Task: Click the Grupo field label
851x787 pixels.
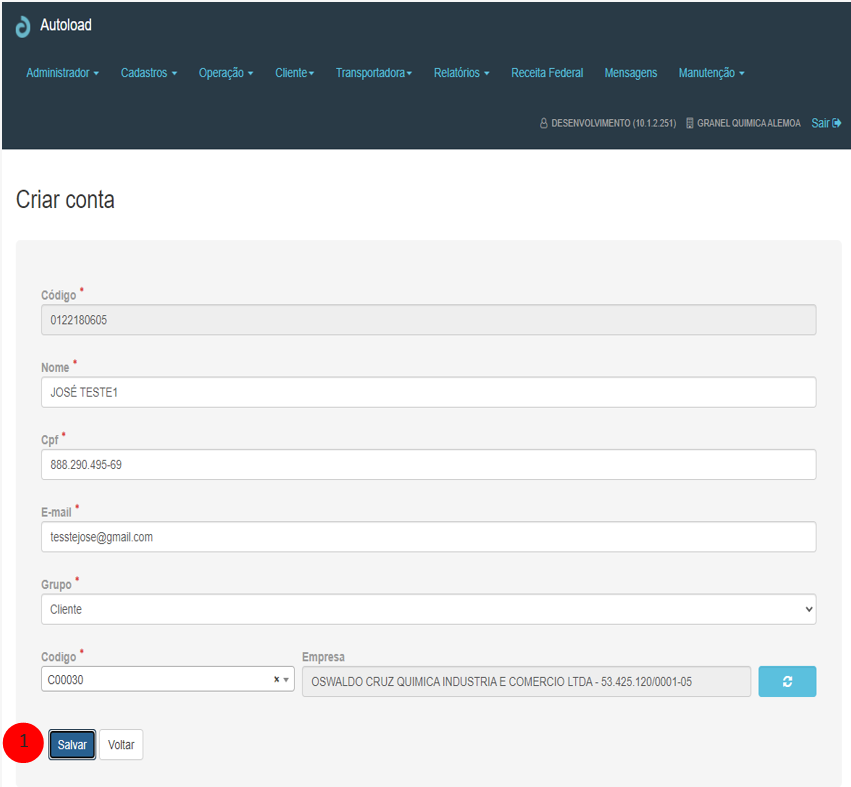Action: tap(56, 585)
